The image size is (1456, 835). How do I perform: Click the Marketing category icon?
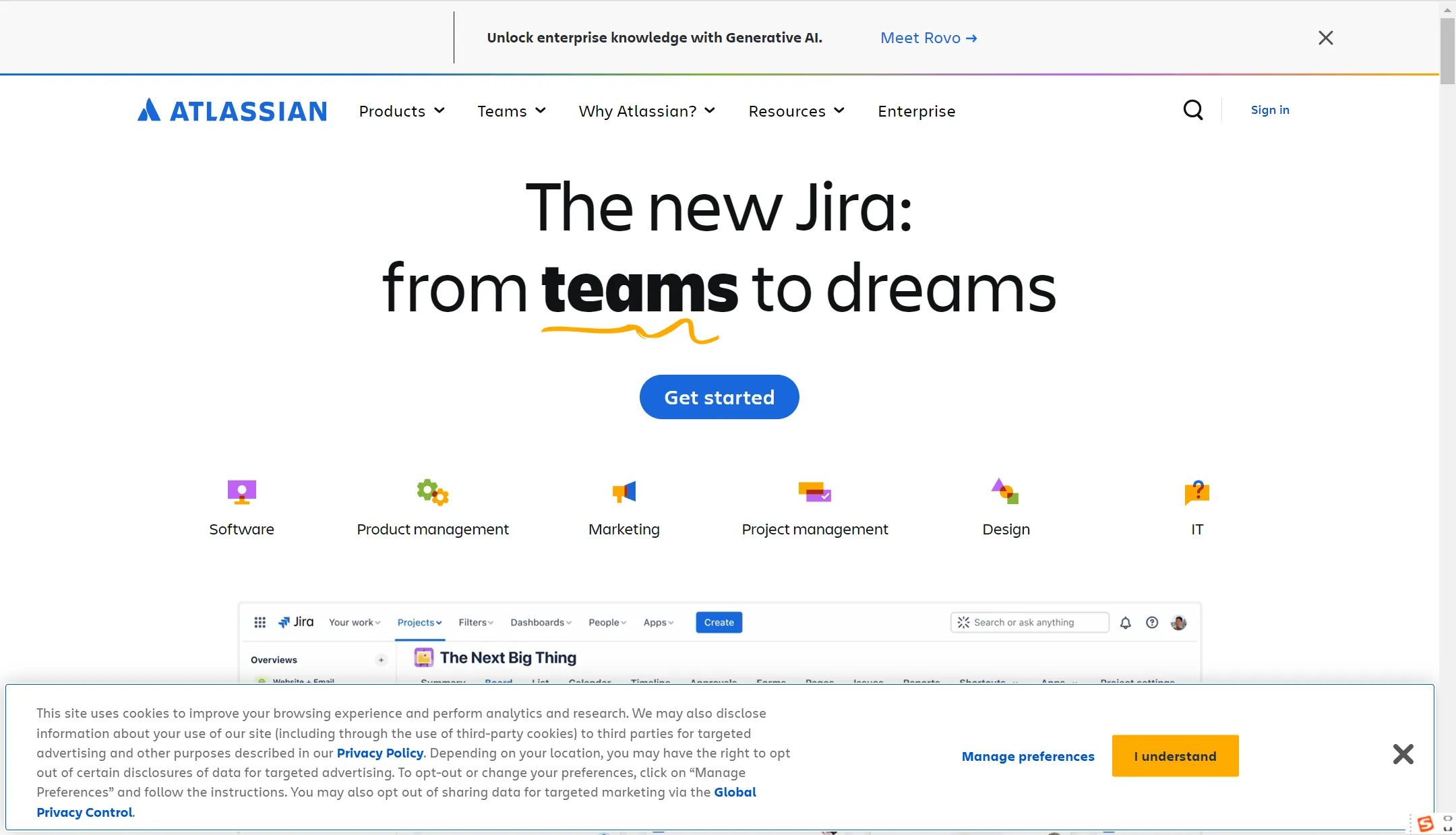click(623, 491)
